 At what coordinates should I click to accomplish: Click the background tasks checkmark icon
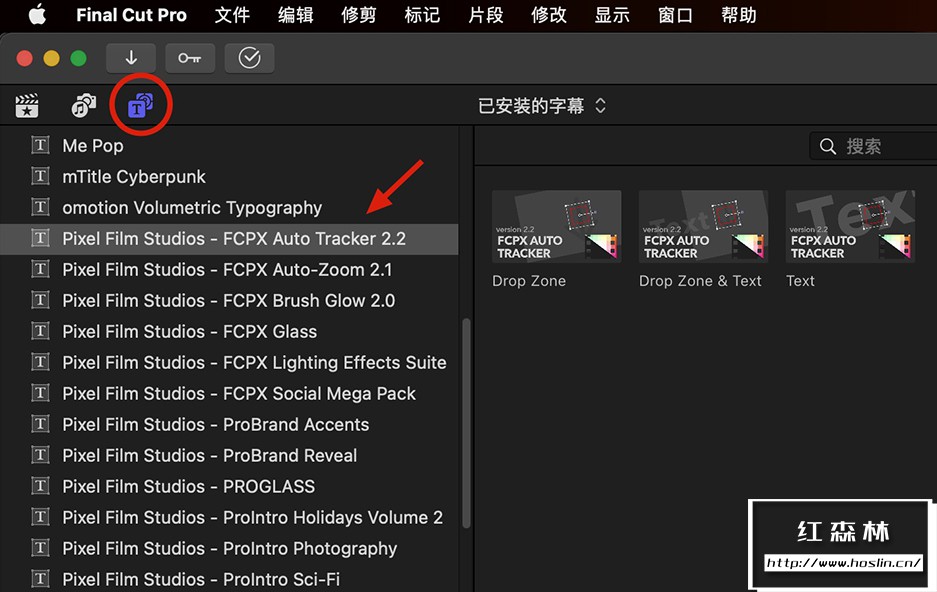[249, 58]
